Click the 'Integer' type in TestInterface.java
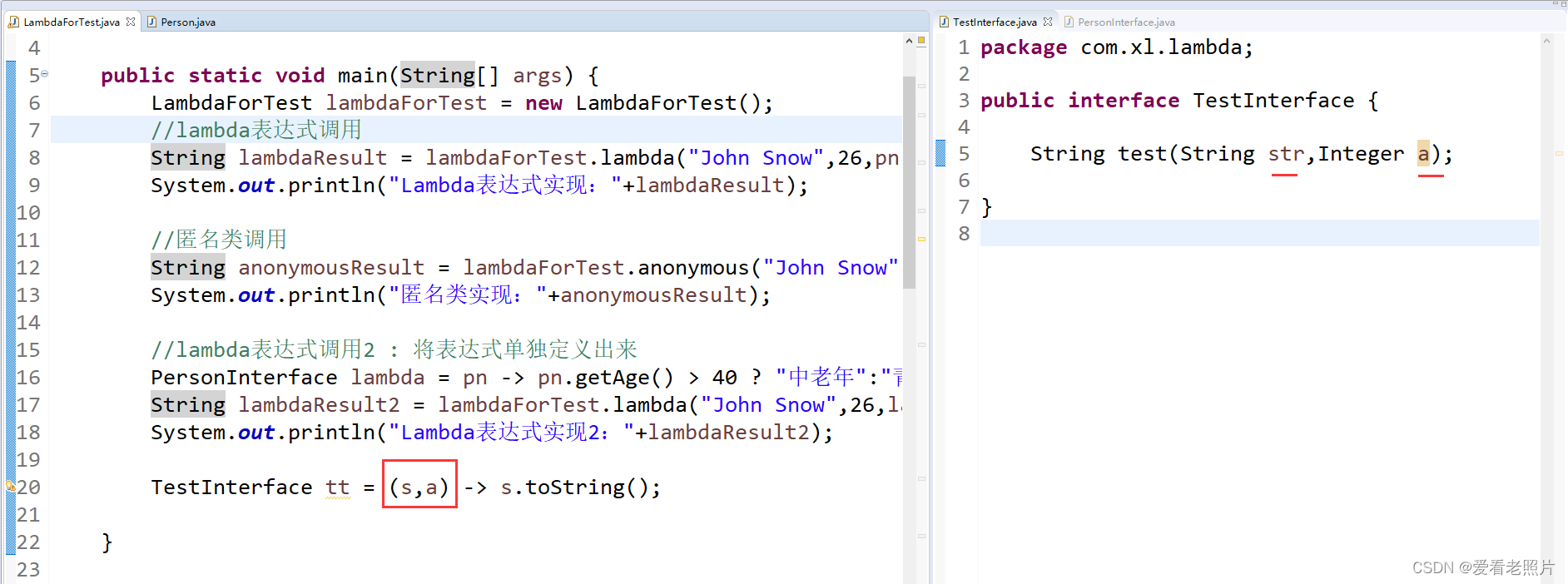1568x584 pixels. pos(1361,154)
